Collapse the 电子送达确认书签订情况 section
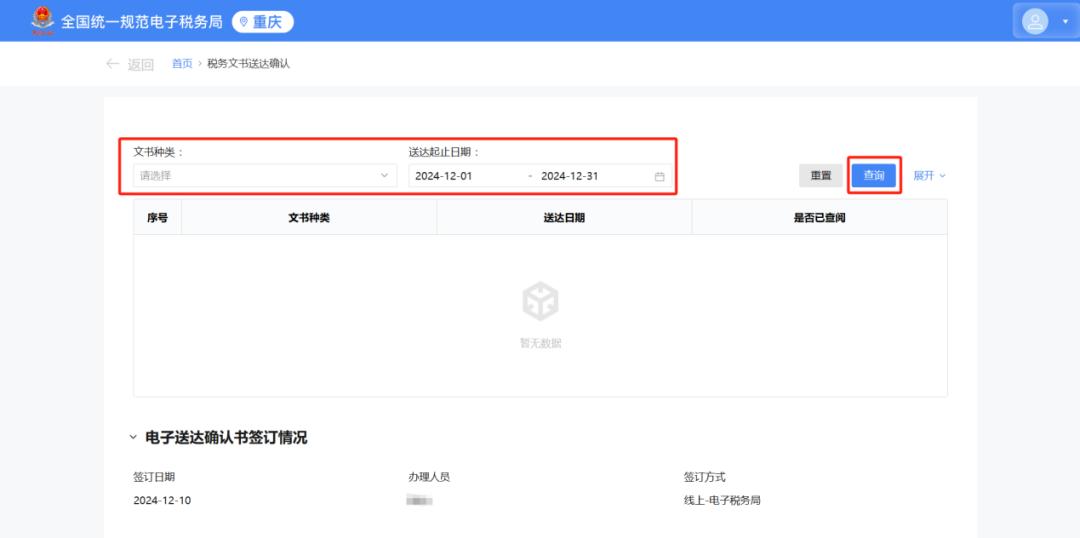This screenshot has height=538, width=1080. tap(133, 438)
